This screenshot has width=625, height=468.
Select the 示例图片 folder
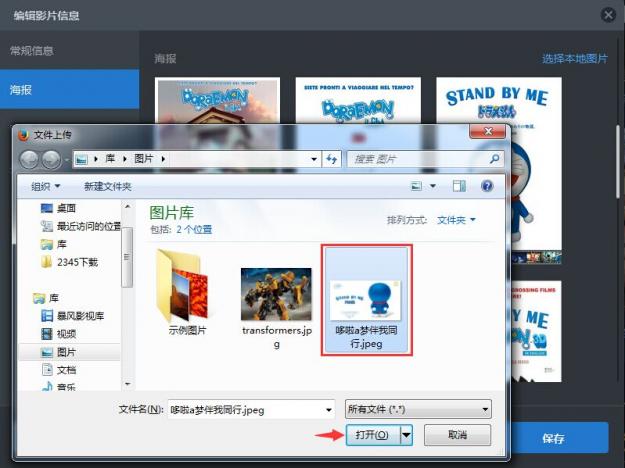point(187,292)
